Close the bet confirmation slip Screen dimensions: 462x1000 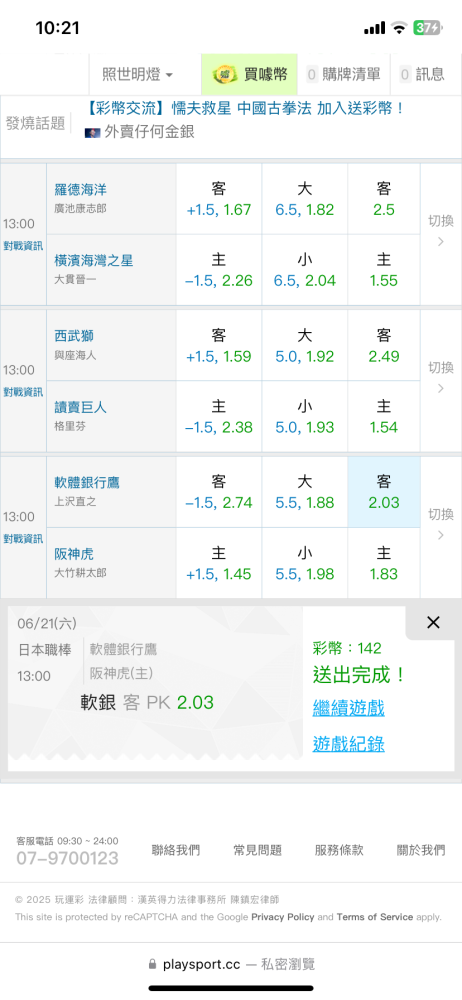pos(433,622)
